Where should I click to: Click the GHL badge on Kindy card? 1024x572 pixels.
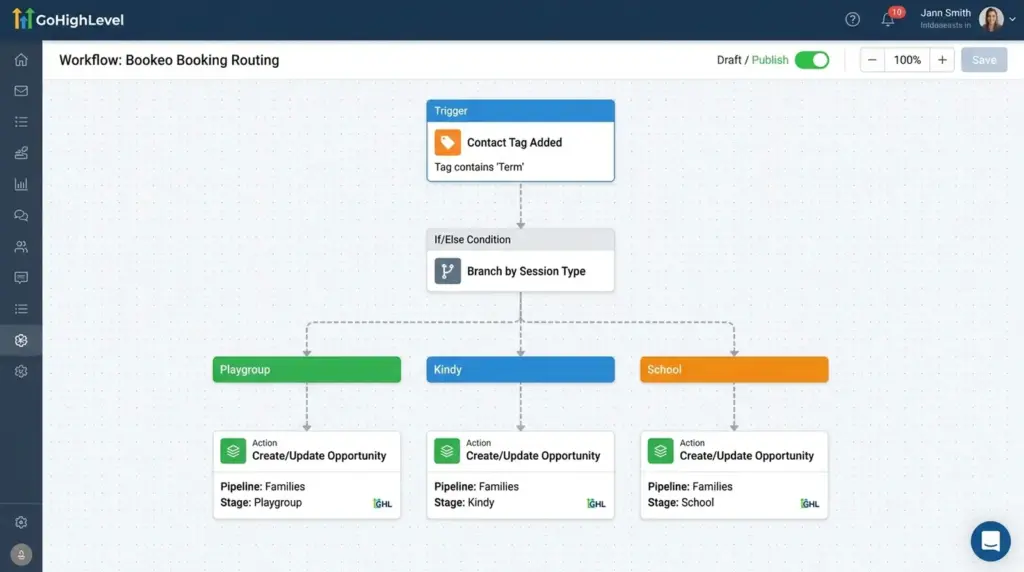[x=596, y=503]
